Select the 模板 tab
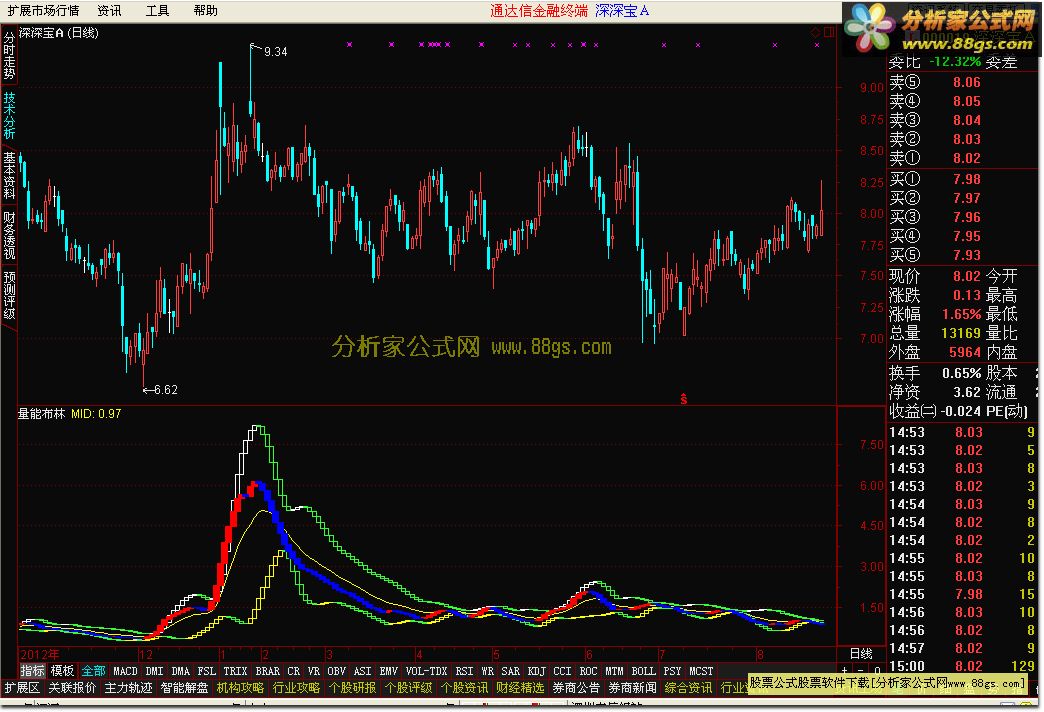This screenshot has width=1044, height=712. point(63,671)
